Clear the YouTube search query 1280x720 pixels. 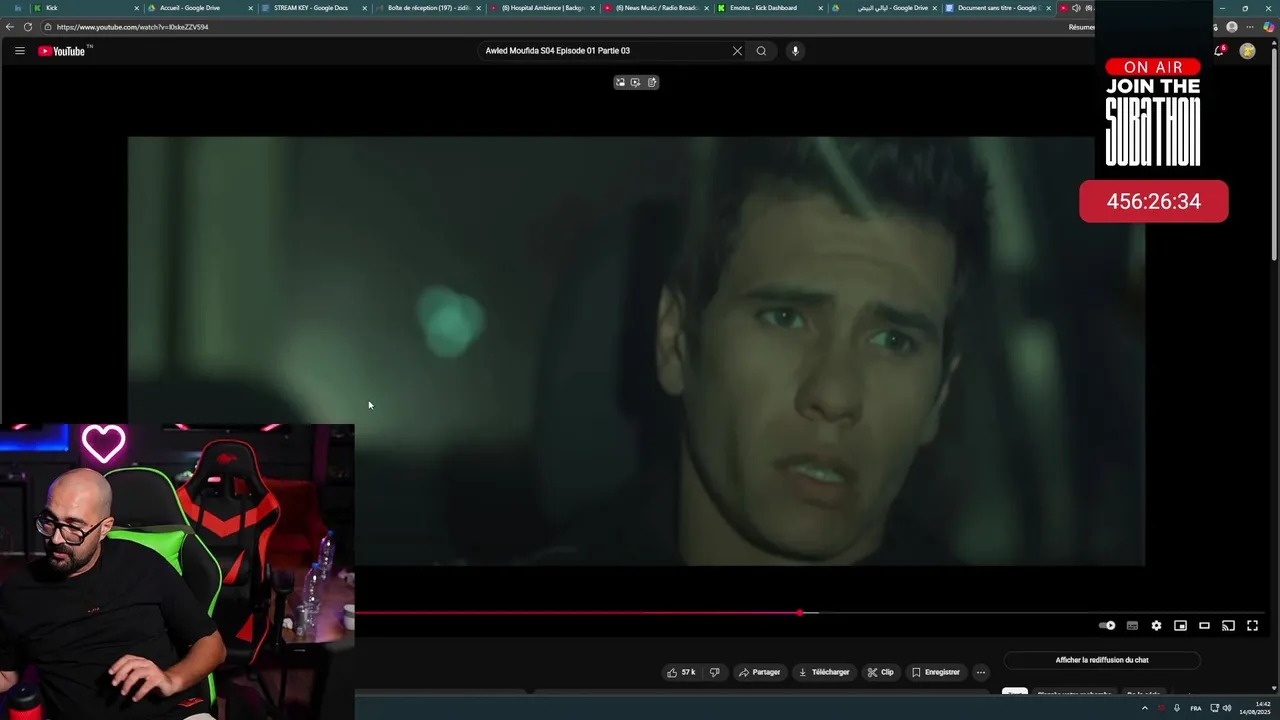pos(737,51)
